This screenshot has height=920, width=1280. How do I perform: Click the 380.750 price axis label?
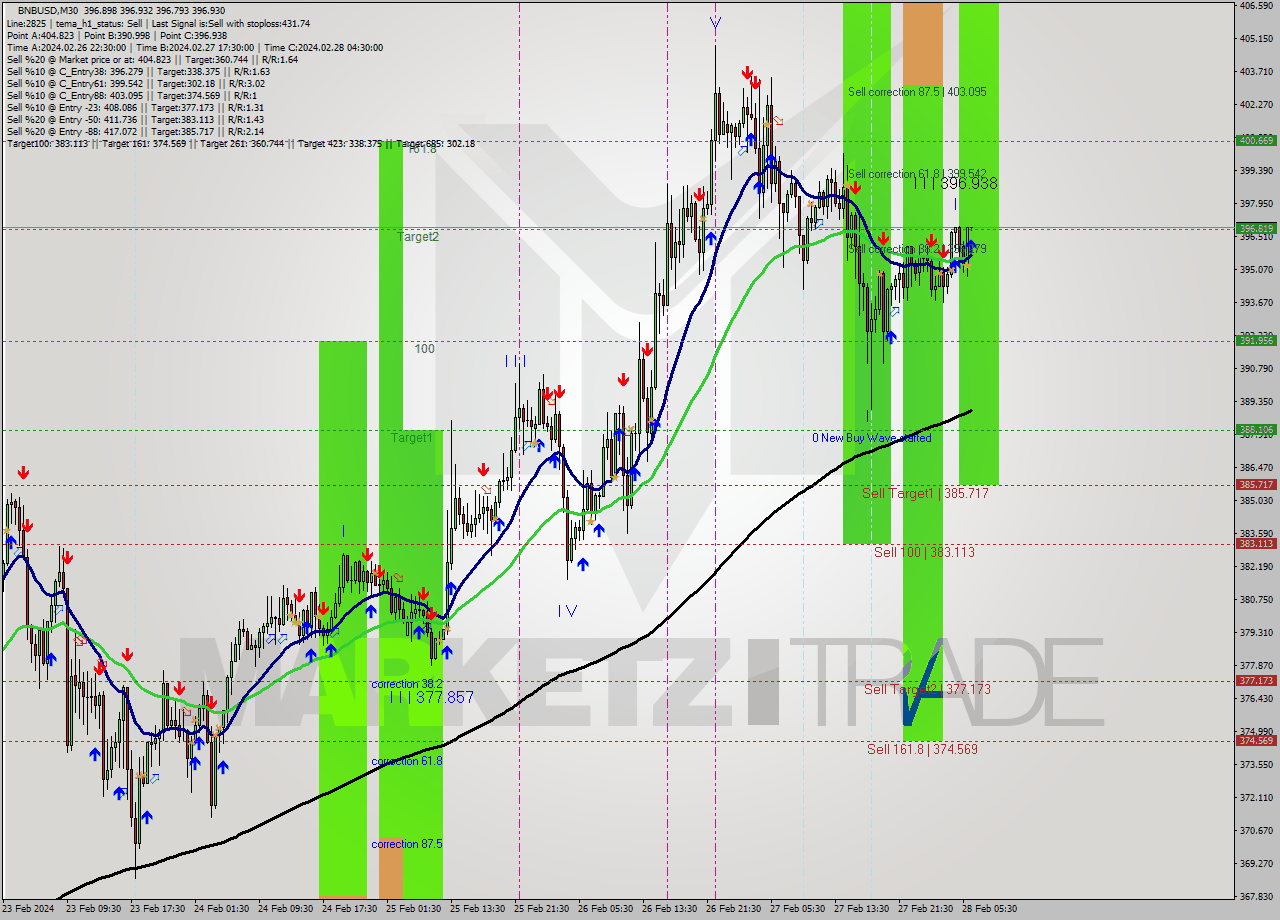(1256, 599)
